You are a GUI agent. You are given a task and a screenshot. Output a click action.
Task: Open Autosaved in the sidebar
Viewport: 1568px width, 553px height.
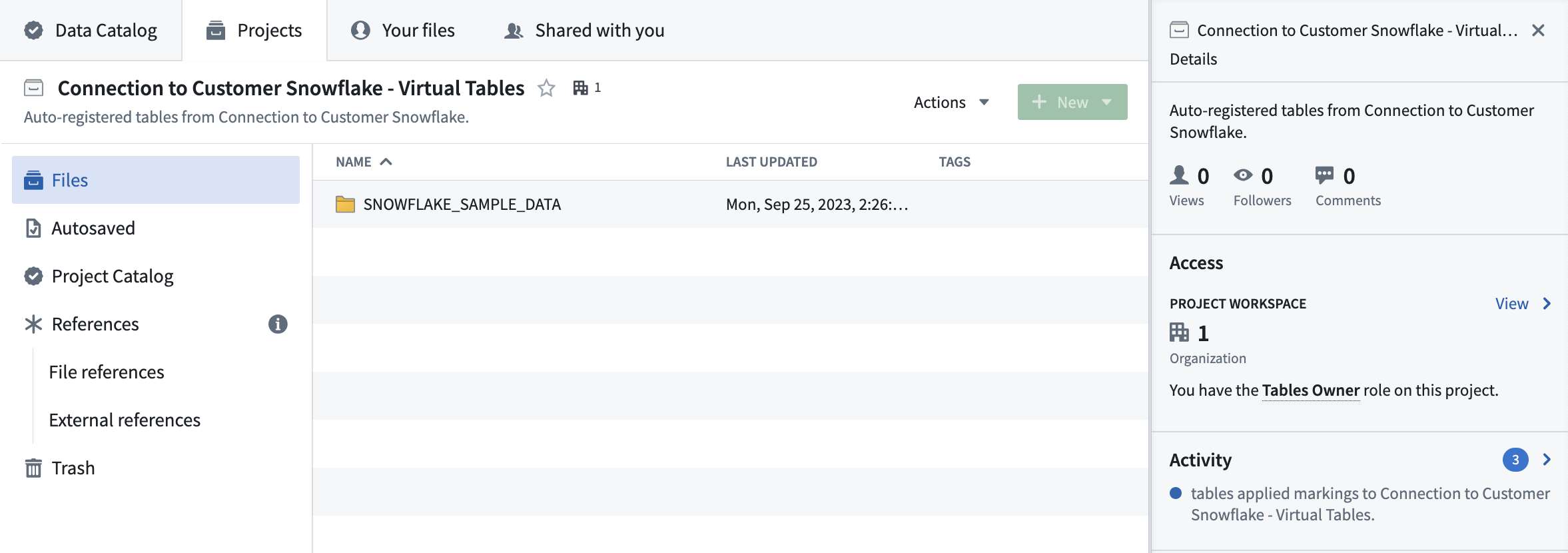coord(156,228)
